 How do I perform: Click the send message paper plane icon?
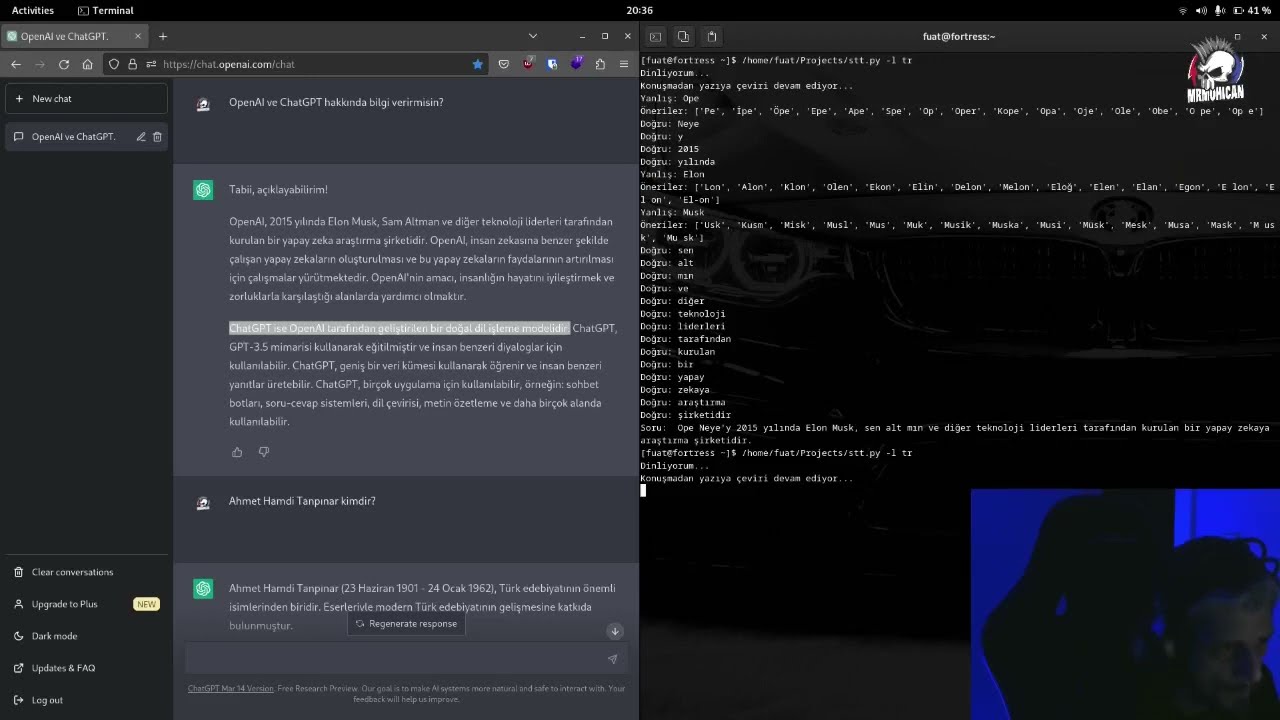pyautogui.click(x=612, y=659)
